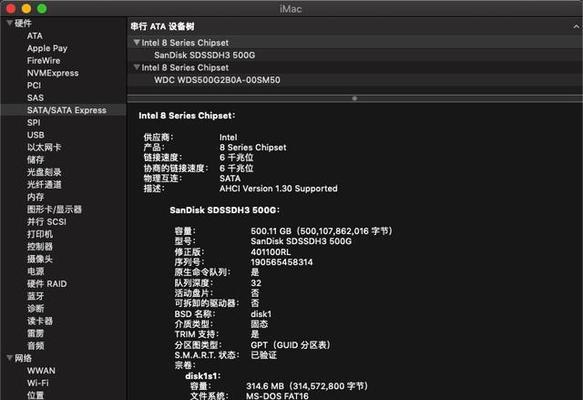Click GPT (GUID 分区表) partition value
This screenshot has height=400, width=583.
click(290, 345)
